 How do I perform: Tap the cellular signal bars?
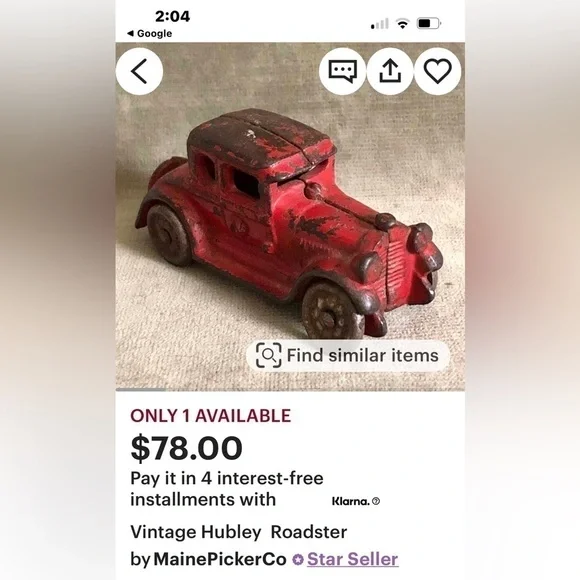[380, 24]
